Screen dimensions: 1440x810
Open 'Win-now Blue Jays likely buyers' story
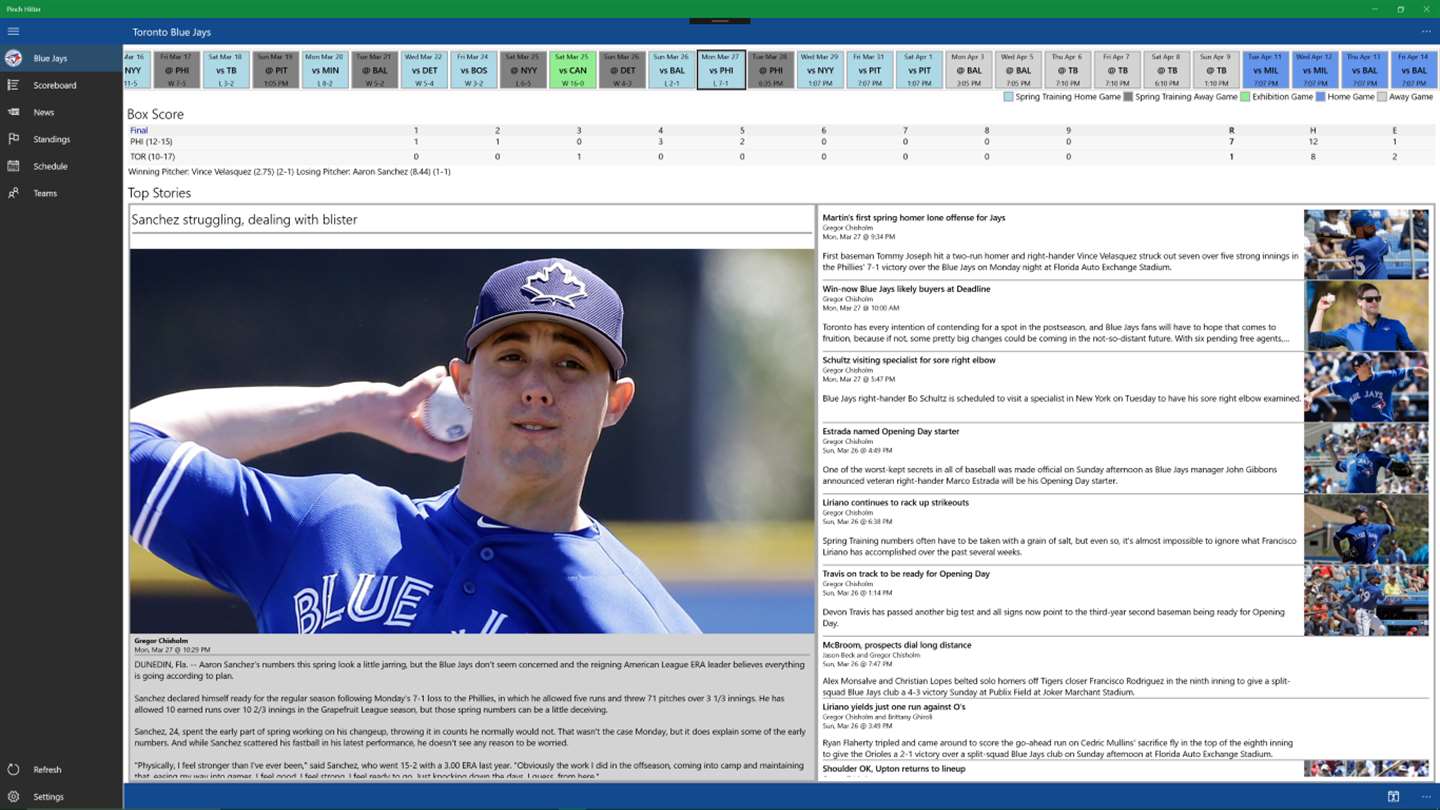point(906,289)
